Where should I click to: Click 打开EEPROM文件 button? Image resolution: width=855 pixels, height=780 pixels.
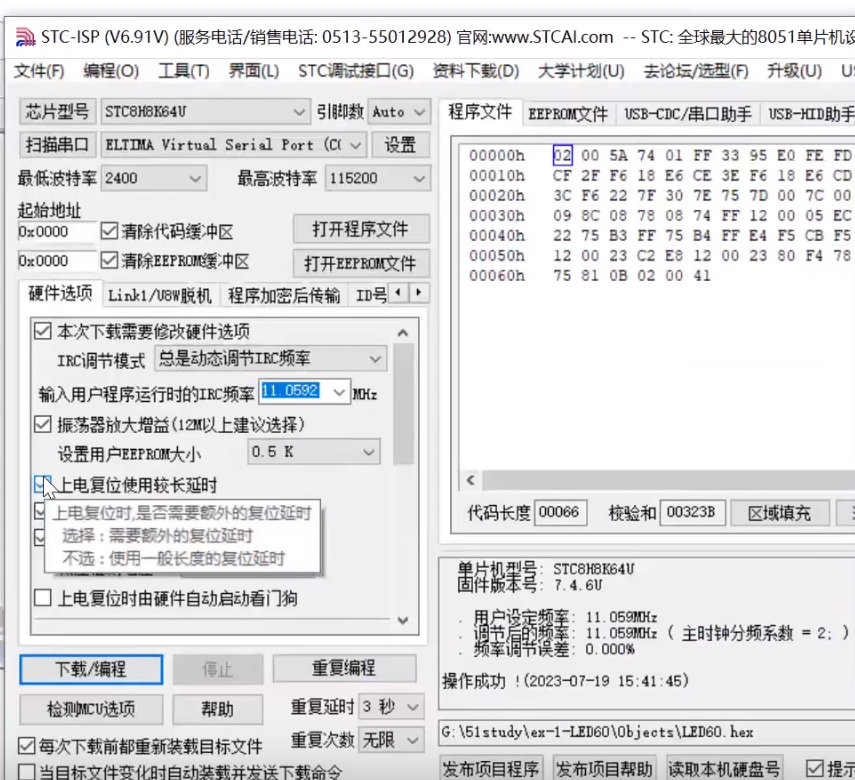(x=361, y=263)
